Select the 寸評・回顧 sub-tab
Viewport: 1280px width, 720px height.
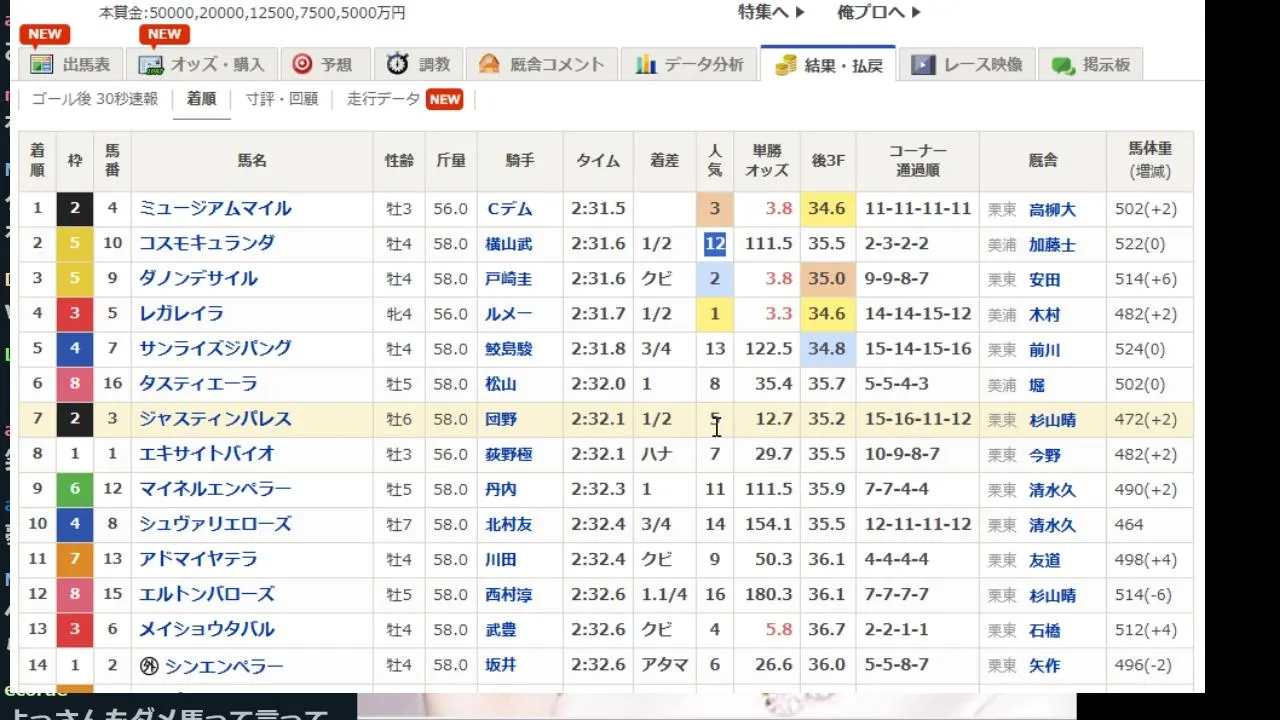coord(282,99)
